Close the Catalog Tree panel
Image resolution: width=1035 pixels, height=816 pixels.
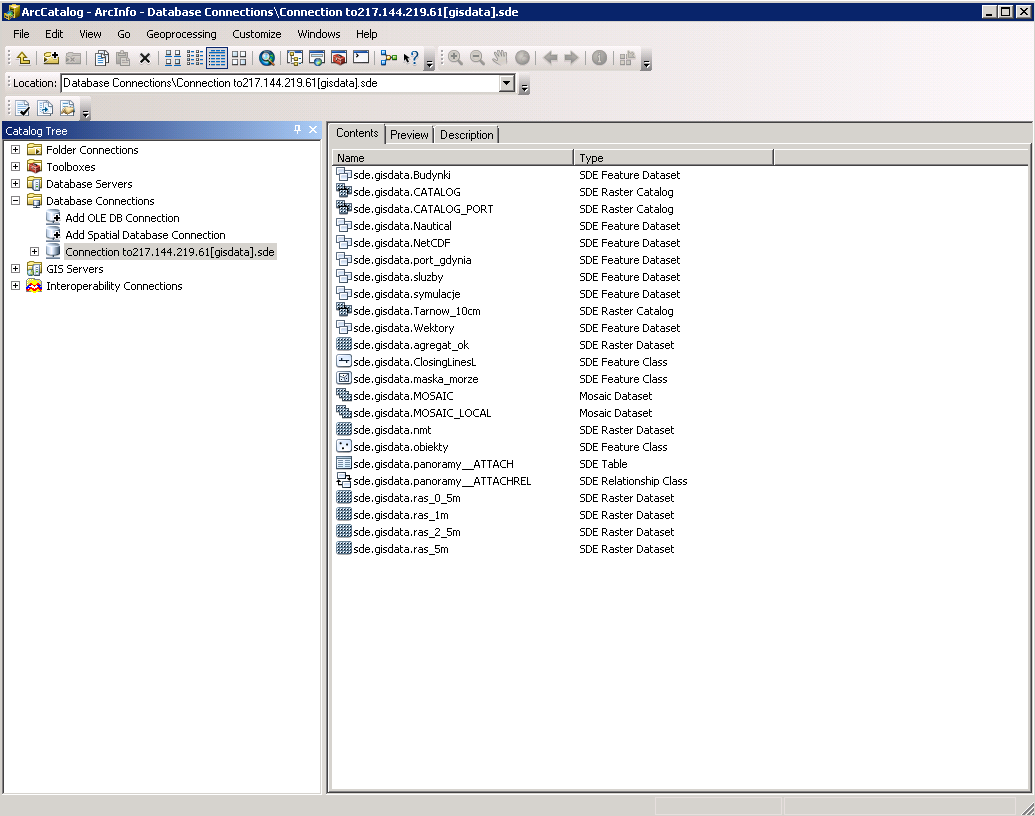pyautogui.click(x=313, y=130)
